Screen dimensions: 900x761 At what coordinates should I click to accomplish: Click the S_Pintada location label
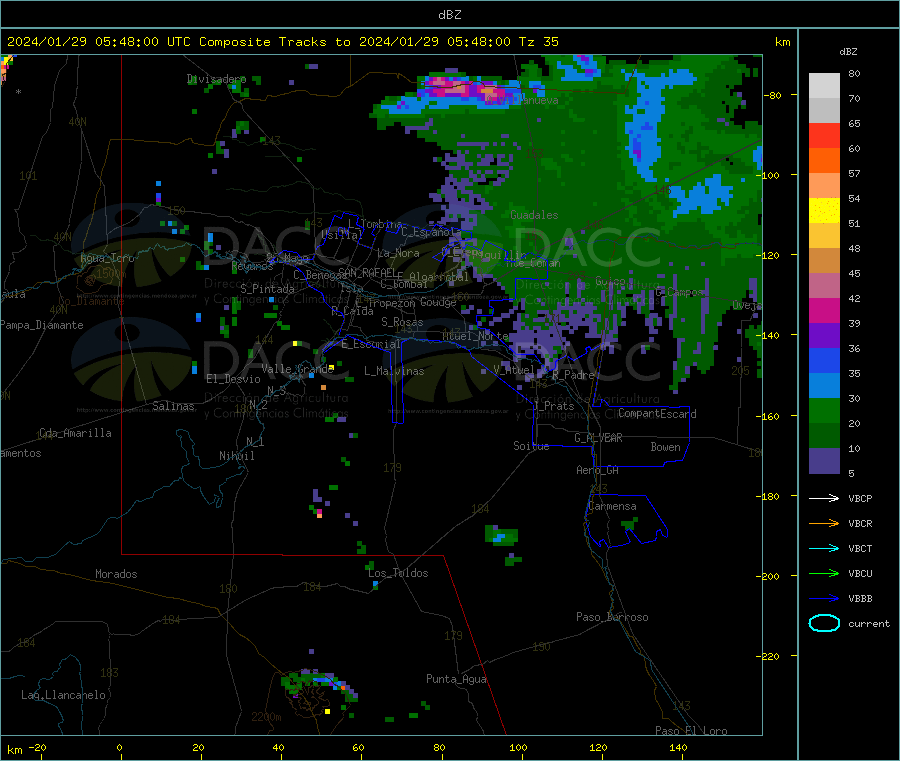[x=267, y=289]
